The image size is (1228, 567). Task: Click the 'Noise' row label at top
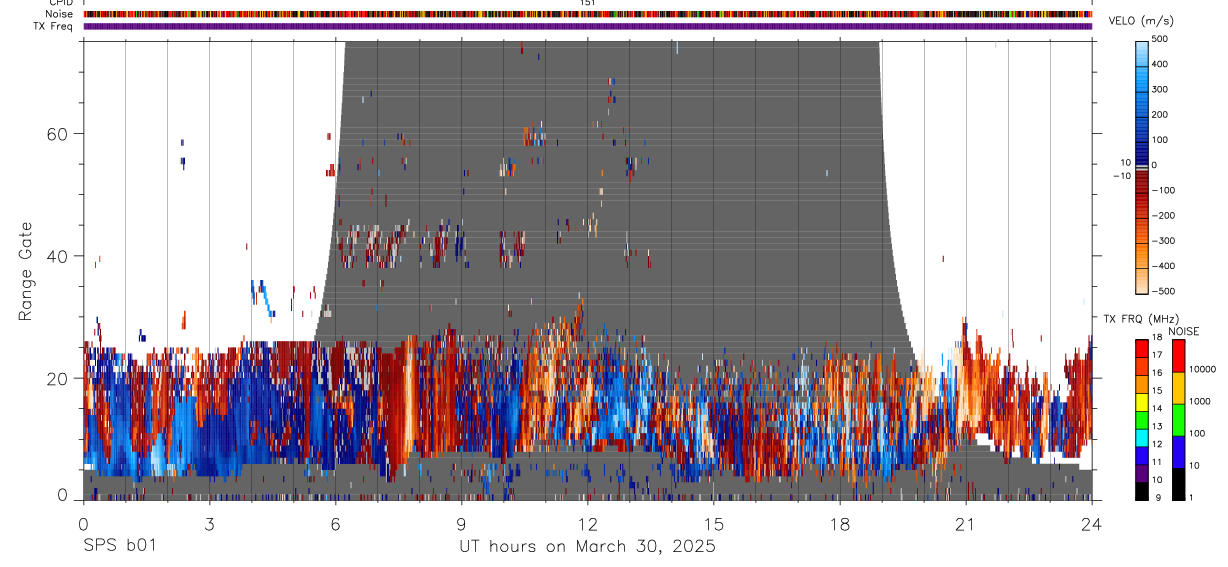[59, 14]
